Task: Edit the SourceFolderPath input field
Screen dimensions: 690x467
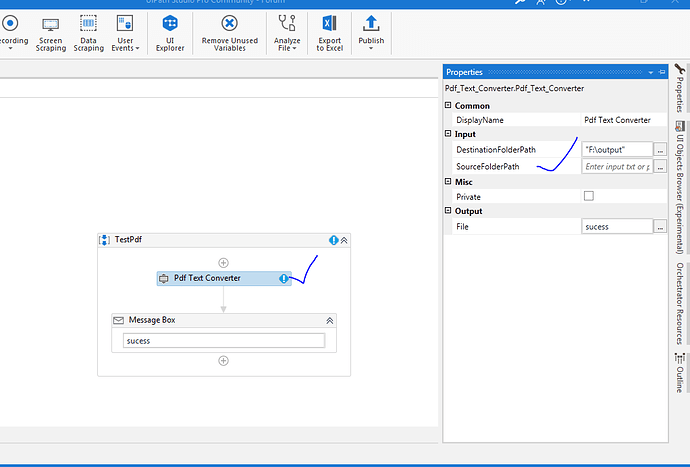Action: [617, 166]
